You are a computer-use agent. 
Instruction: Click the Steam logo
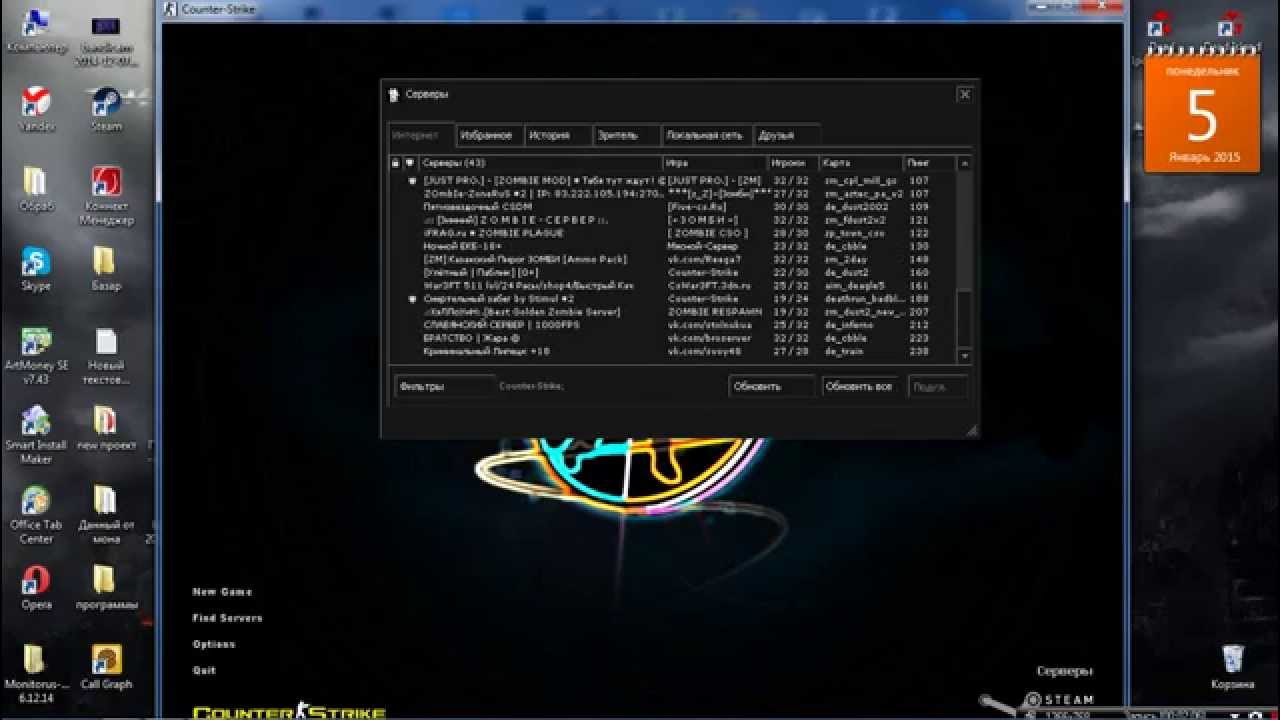[x=1059, y=700]
